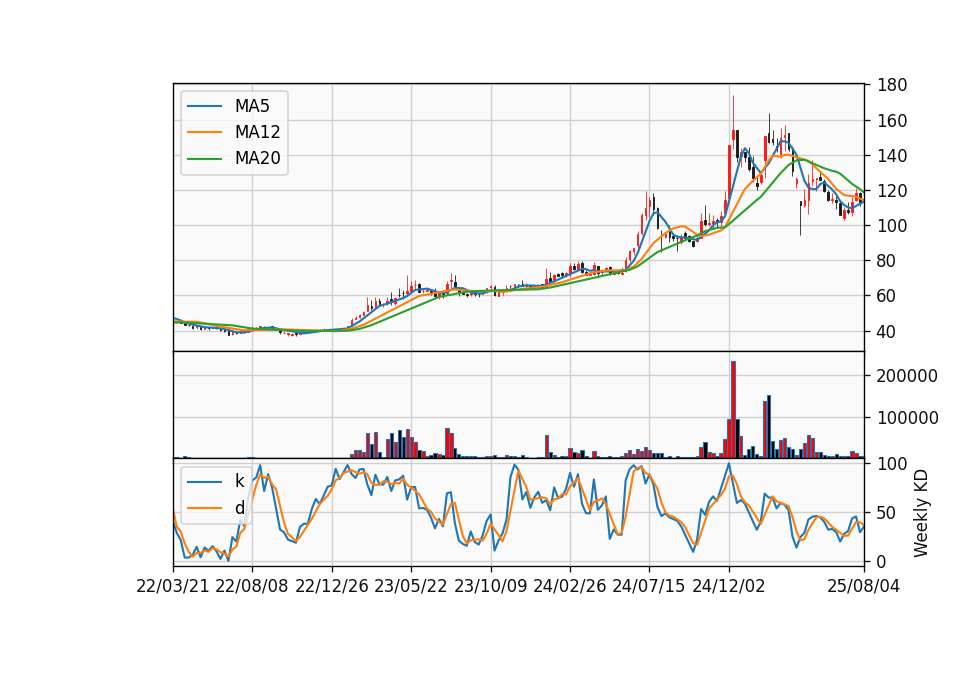
Task: Click the 160 price axis value
Action: click(x=892, y=121)
